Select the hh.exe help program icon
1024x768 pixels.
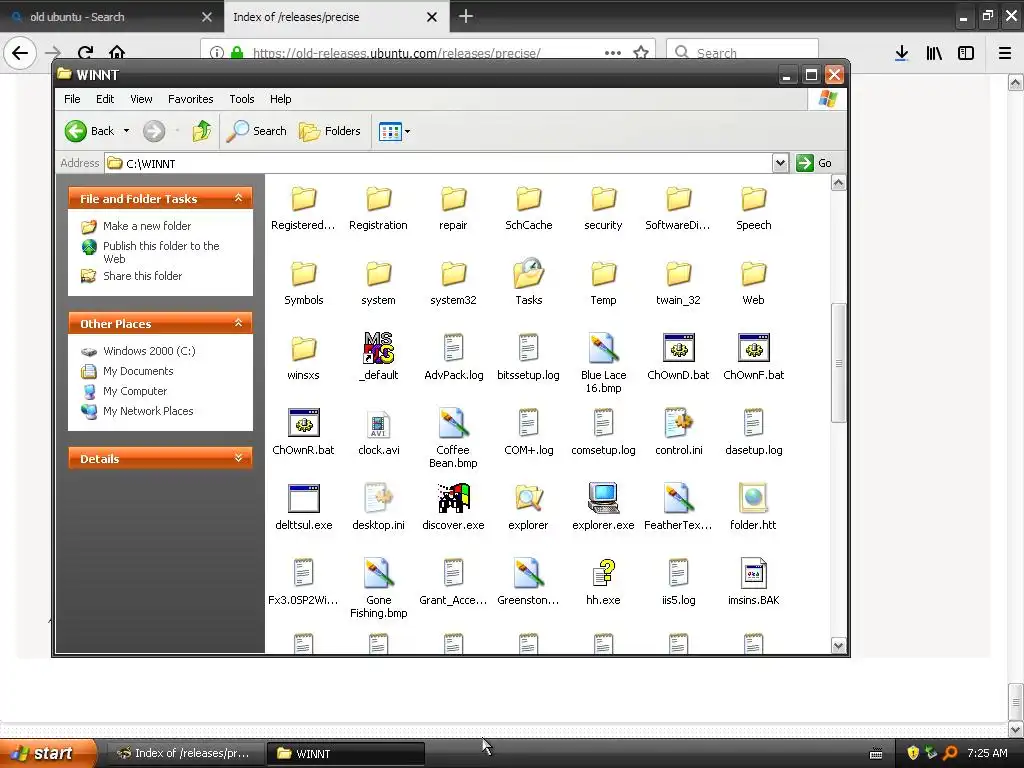click(603, 582)
